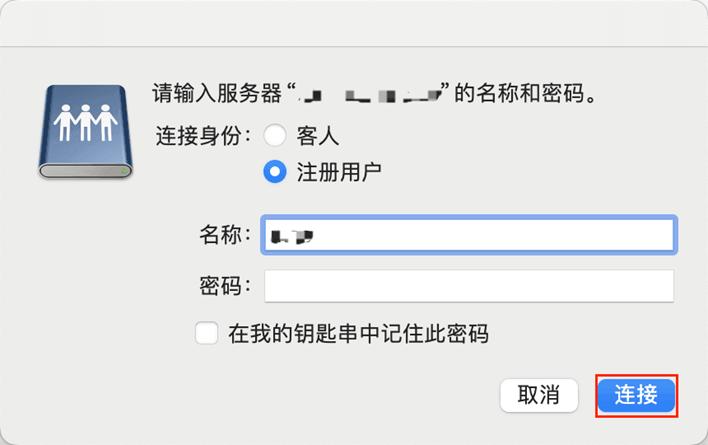Click the 客人 label text
The width and height of the screenshot is (708, 445).
pyautogui.click(x=318, y=135)
